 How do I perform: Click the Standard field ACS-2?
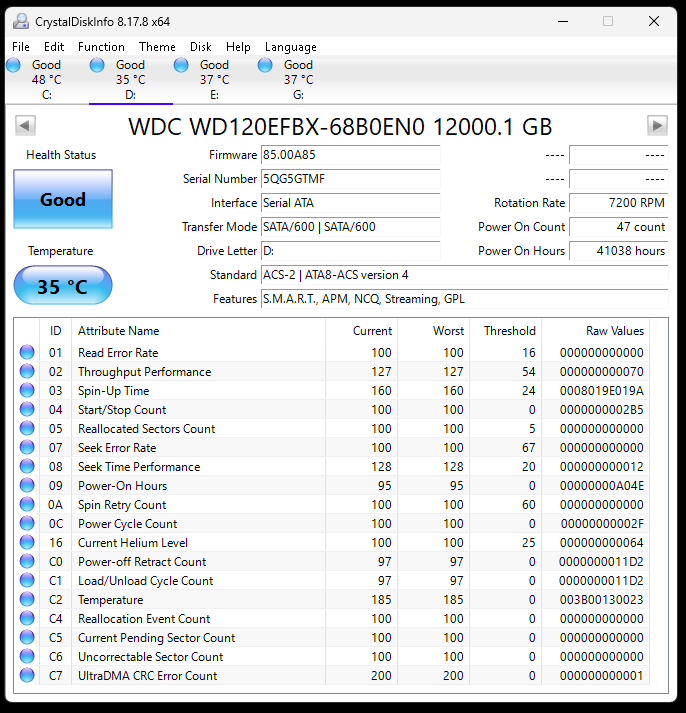(465, 275)
